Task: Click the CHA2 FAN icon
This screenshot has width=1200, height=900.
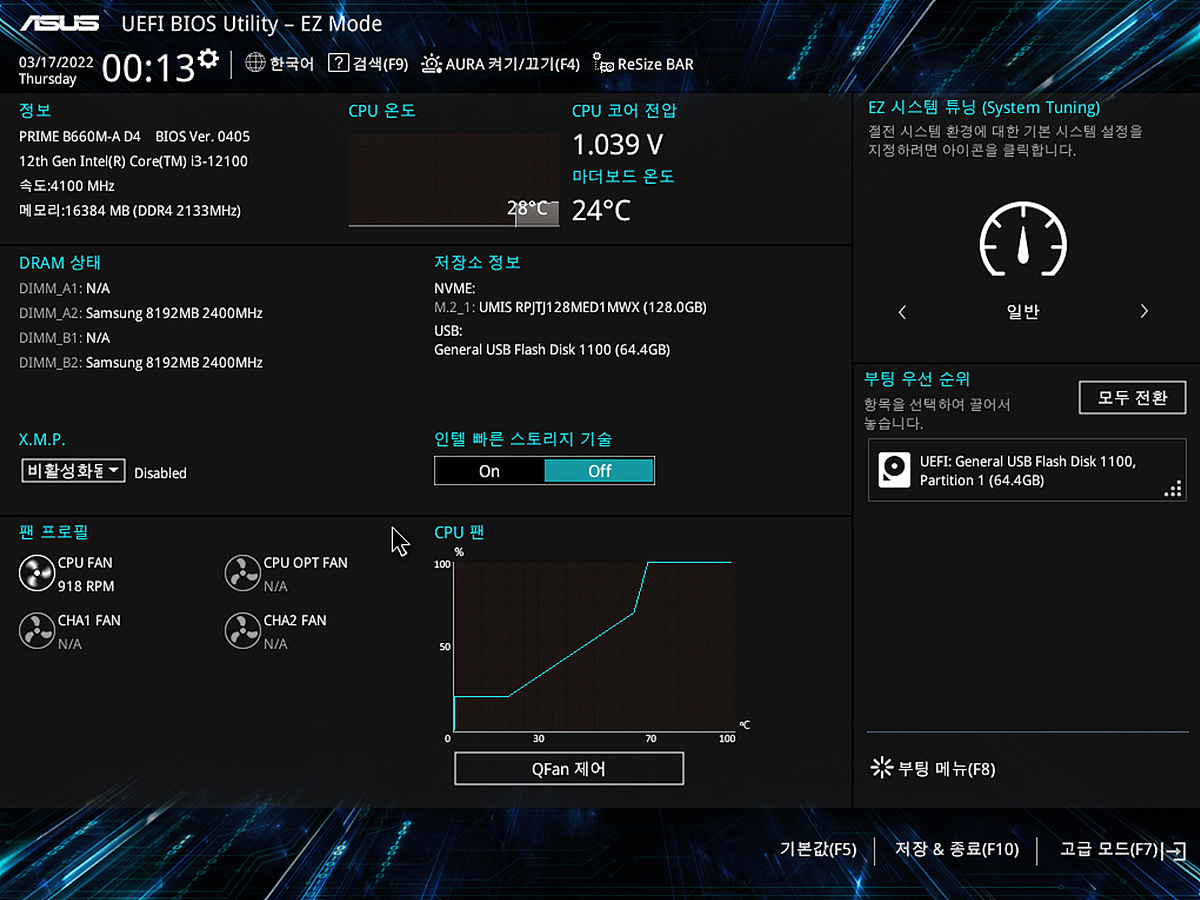Action: (242, 631)
